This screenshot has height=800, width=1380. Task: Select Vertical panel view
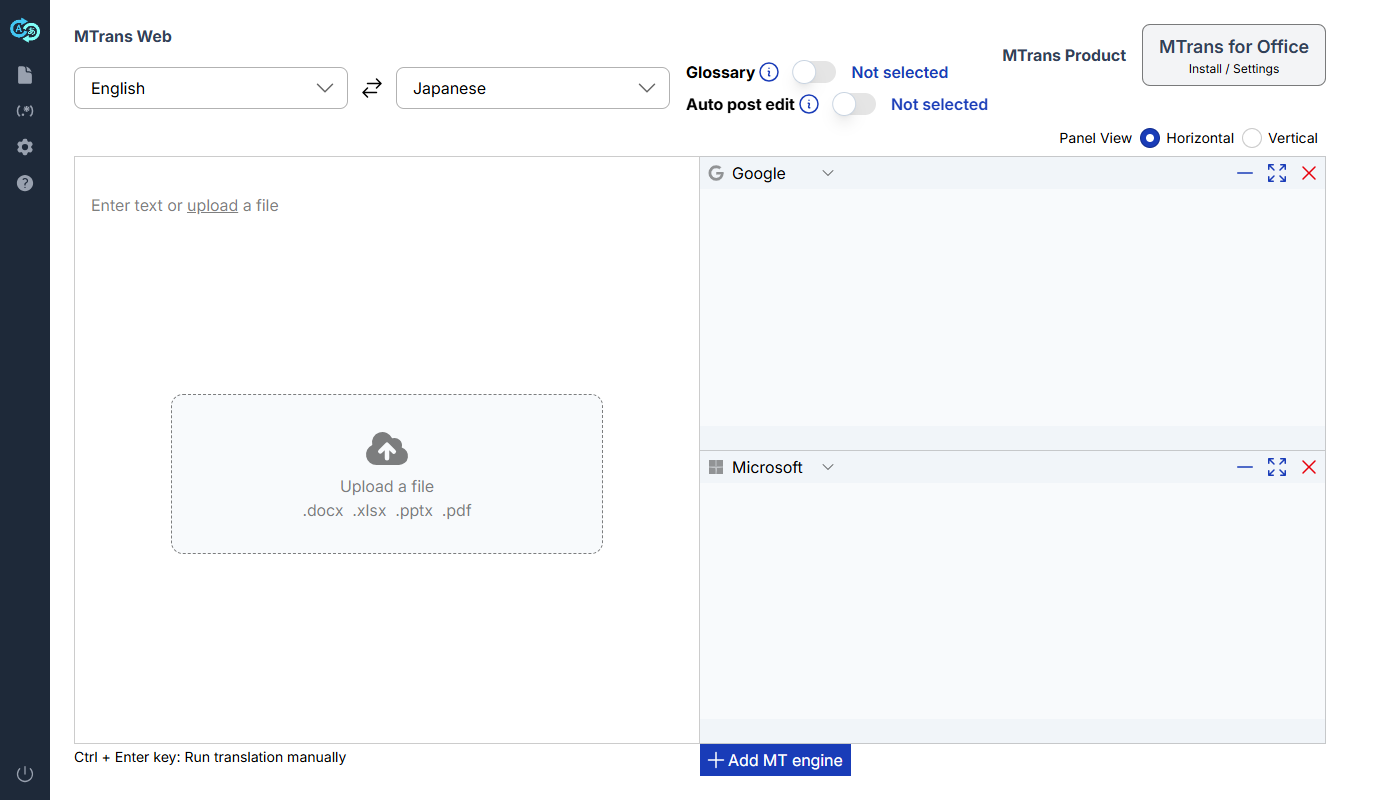(1252, 138)
